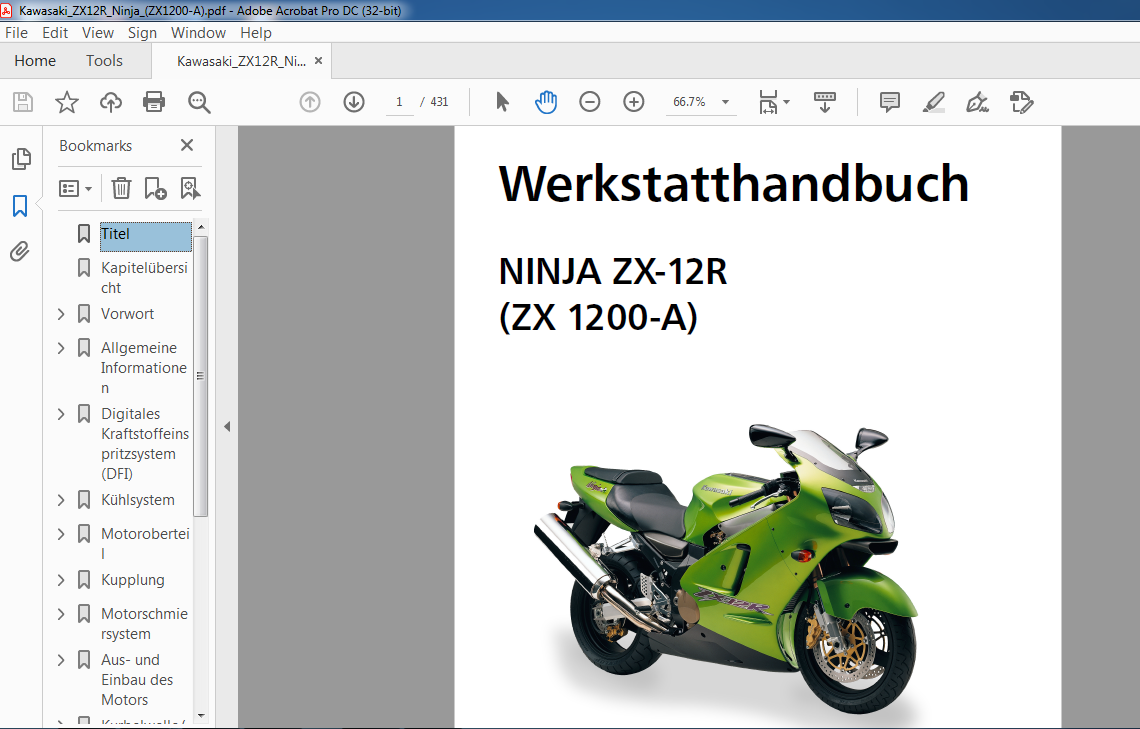
Task: Select the Vorwort bookmark label
Action: (127, 314)
